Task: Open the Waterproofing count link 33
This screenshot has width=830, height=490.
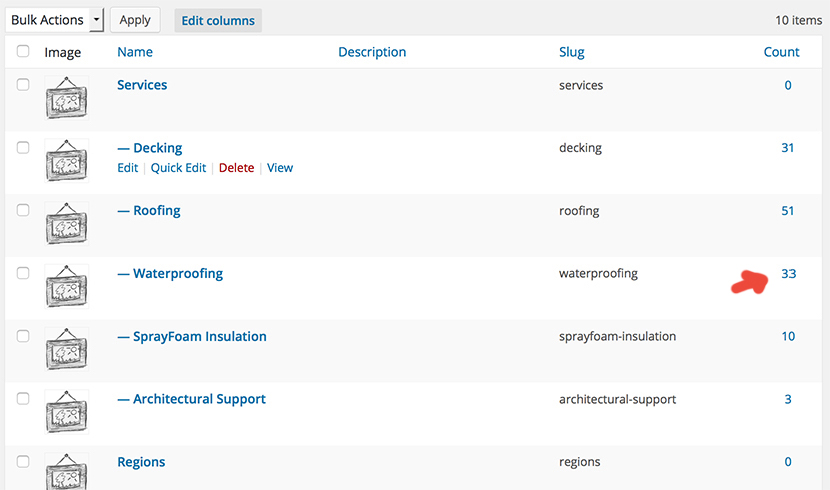Action: [789, 274]
